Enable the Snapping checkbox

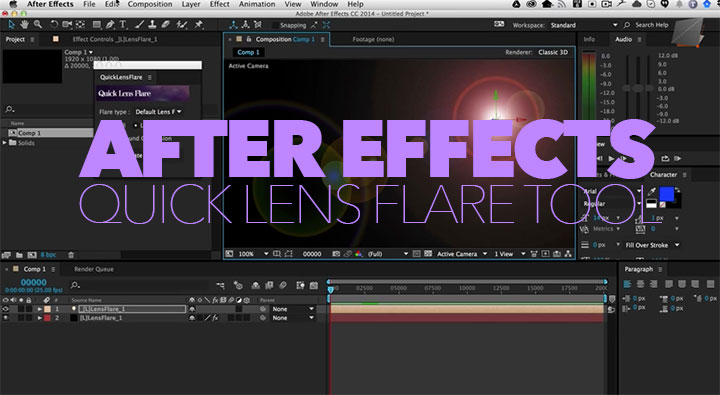(275, 25)
